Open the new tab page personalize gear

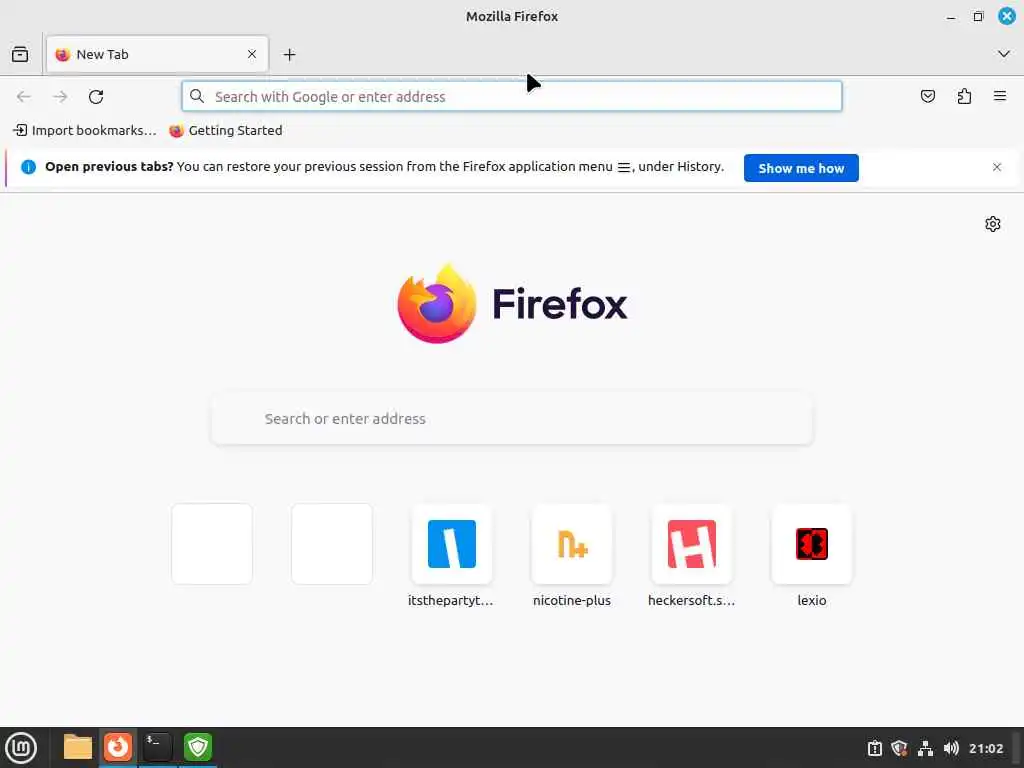(x=993, y=224)
